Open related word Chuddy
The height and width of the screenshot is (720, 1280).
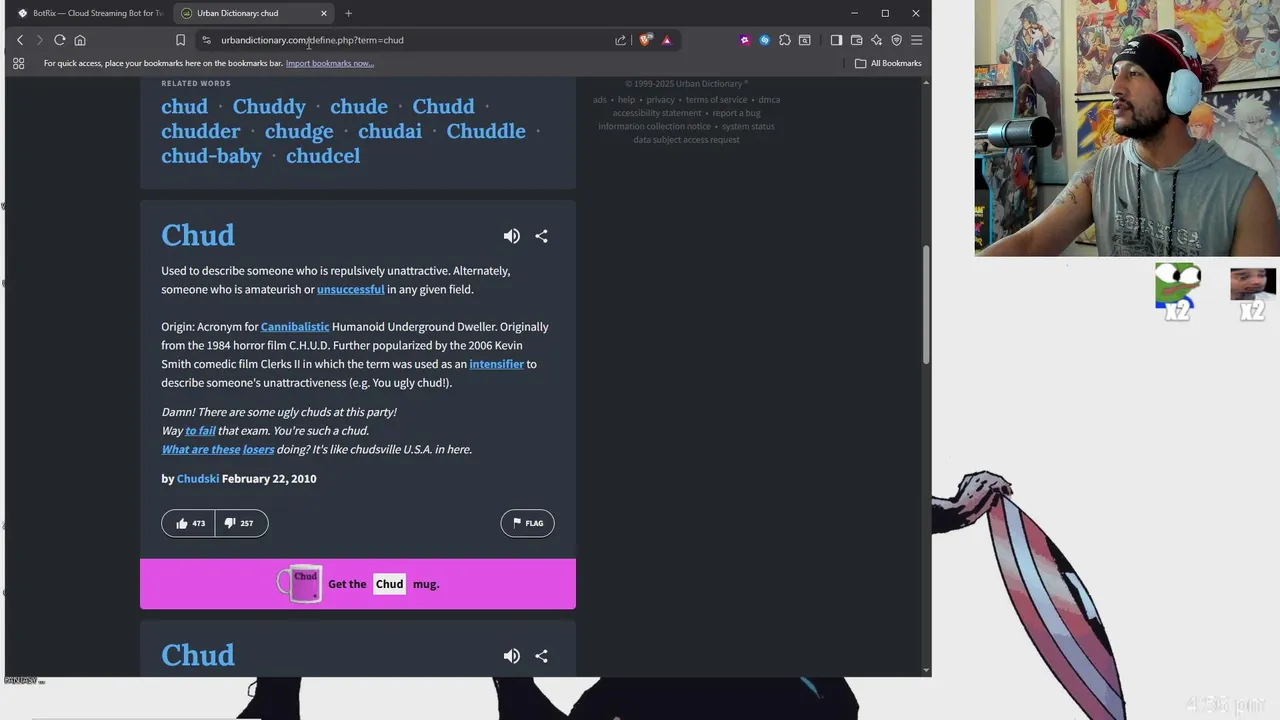click(x=269, y=106)
